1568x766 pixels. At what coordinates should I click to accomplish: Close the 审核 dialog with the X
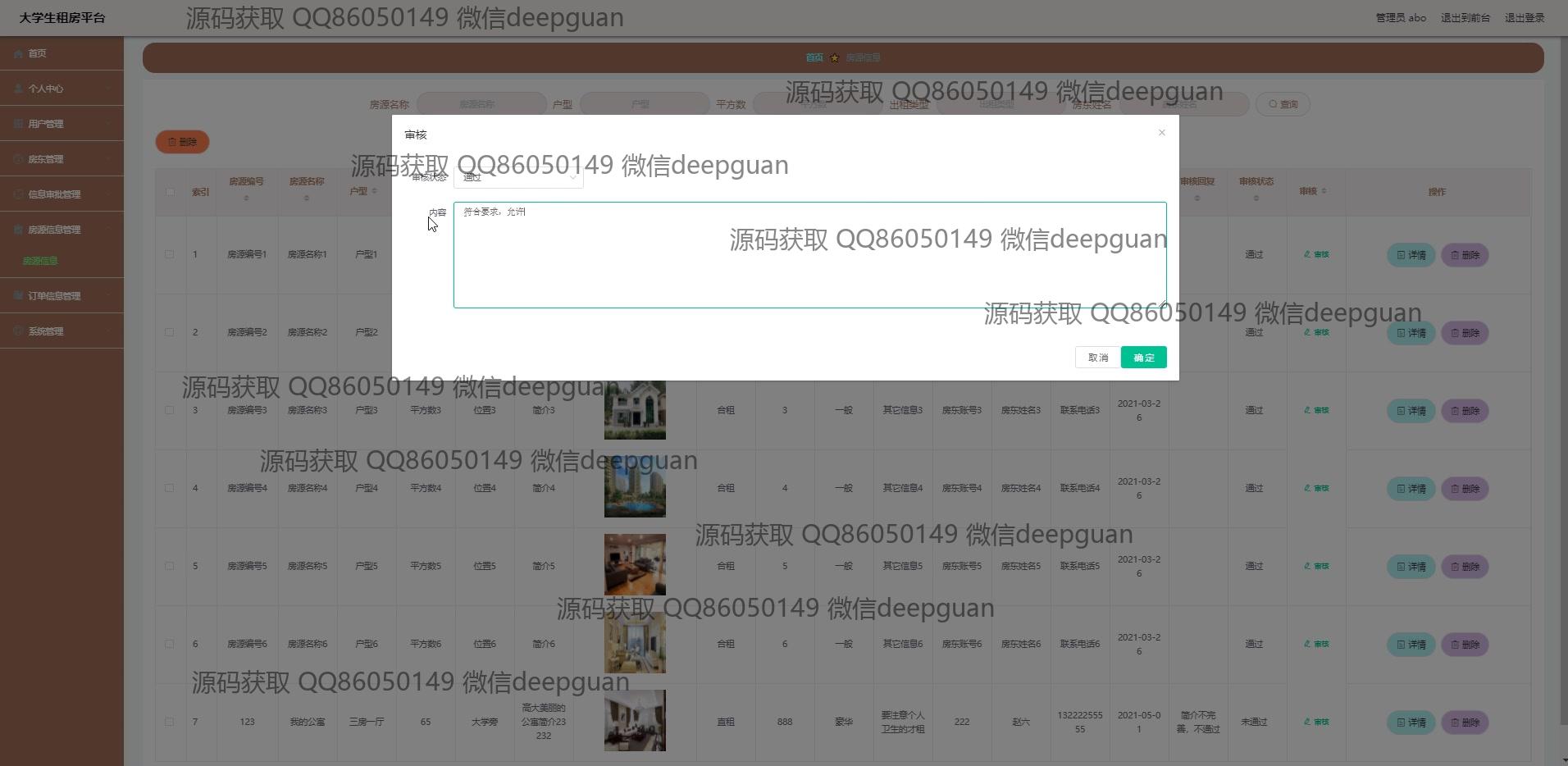click(x=1161, y=133)
